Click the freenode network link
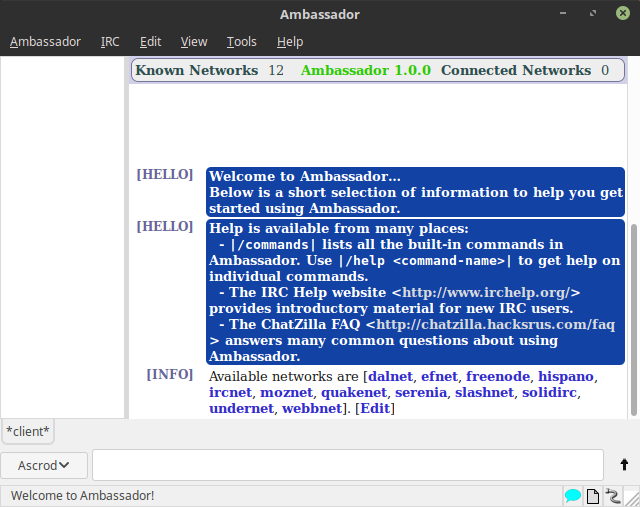 [x=498, y=376]
